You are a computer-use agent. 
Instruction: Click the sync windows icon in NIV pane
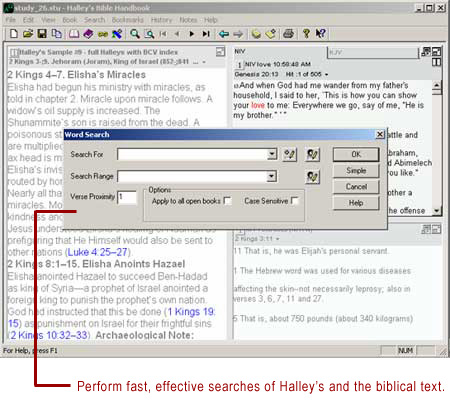(426, 52)
